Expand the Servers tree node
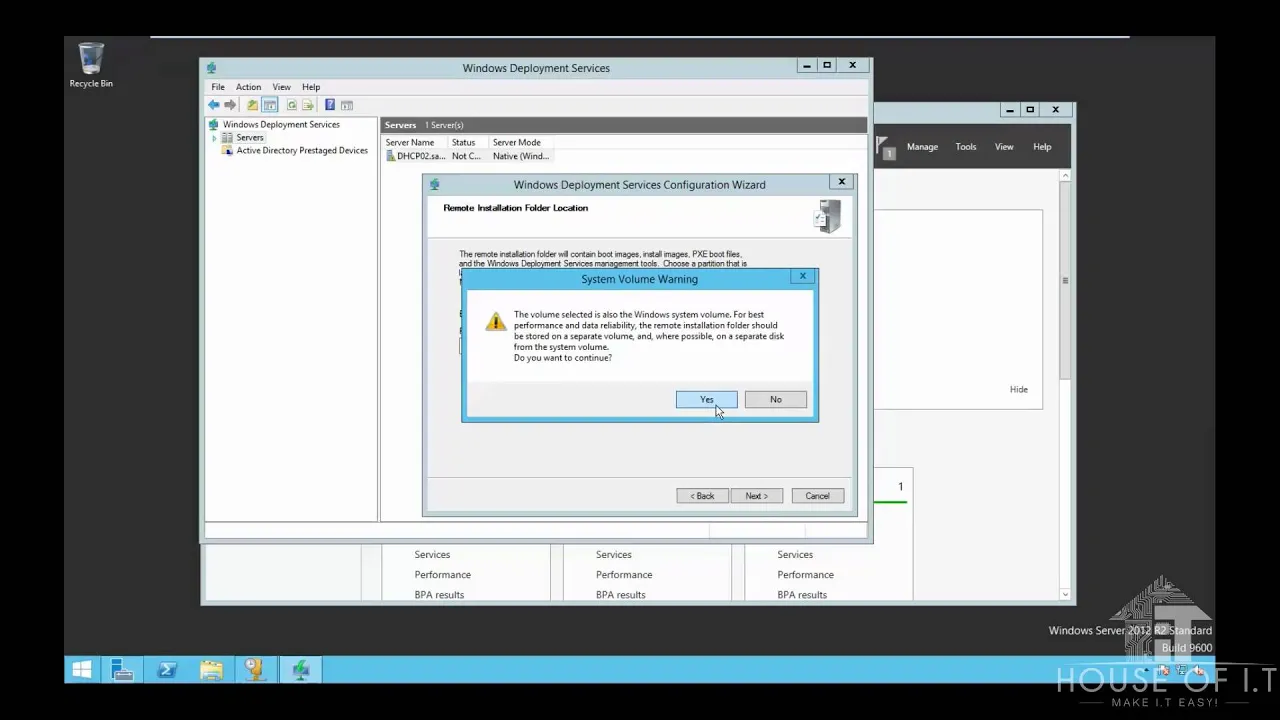The height and width of the screenshot is (720, 1280). tap(214, 138)
